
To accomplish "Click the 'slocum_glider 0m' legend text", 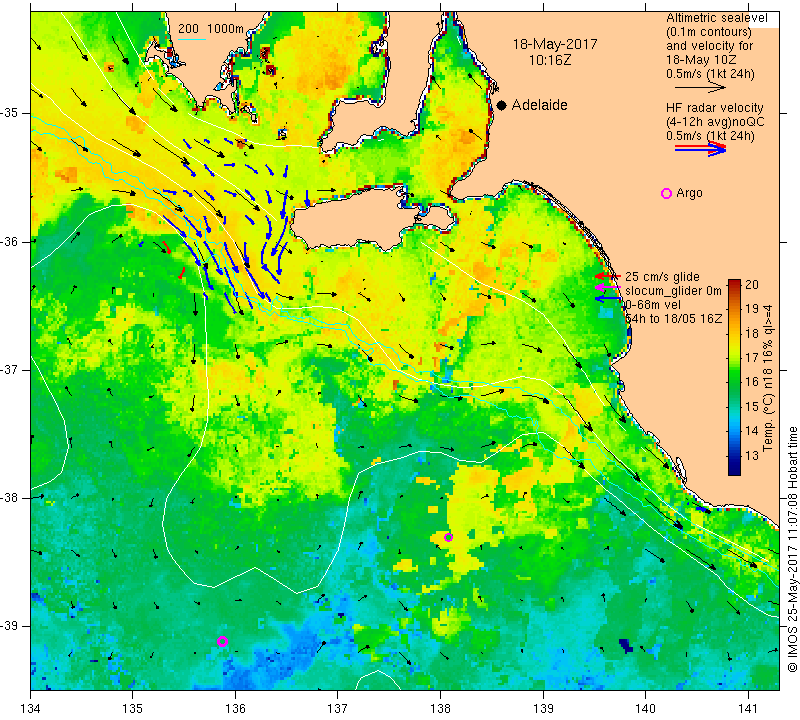I will click(673, 291).
